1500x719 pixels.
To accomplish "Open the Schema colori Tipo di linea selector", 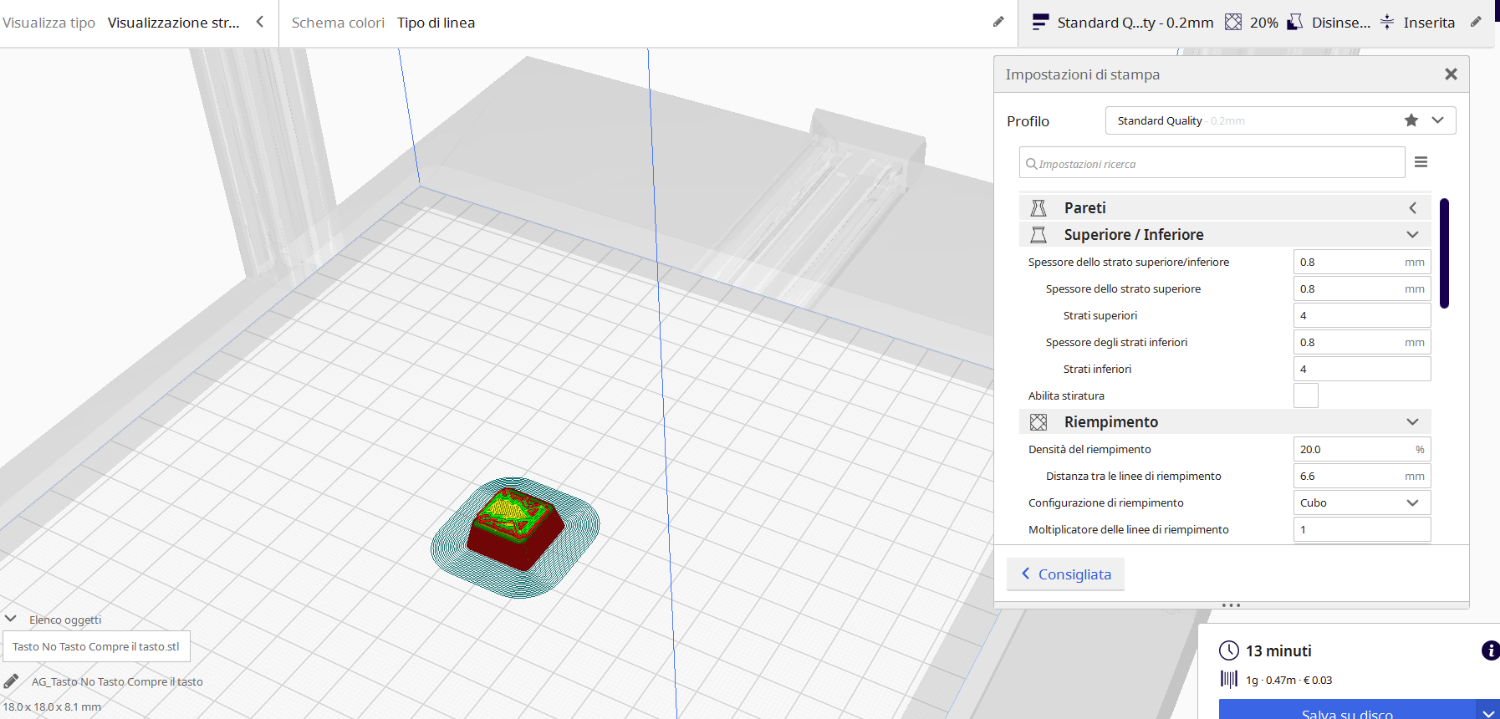I will 436,22.
